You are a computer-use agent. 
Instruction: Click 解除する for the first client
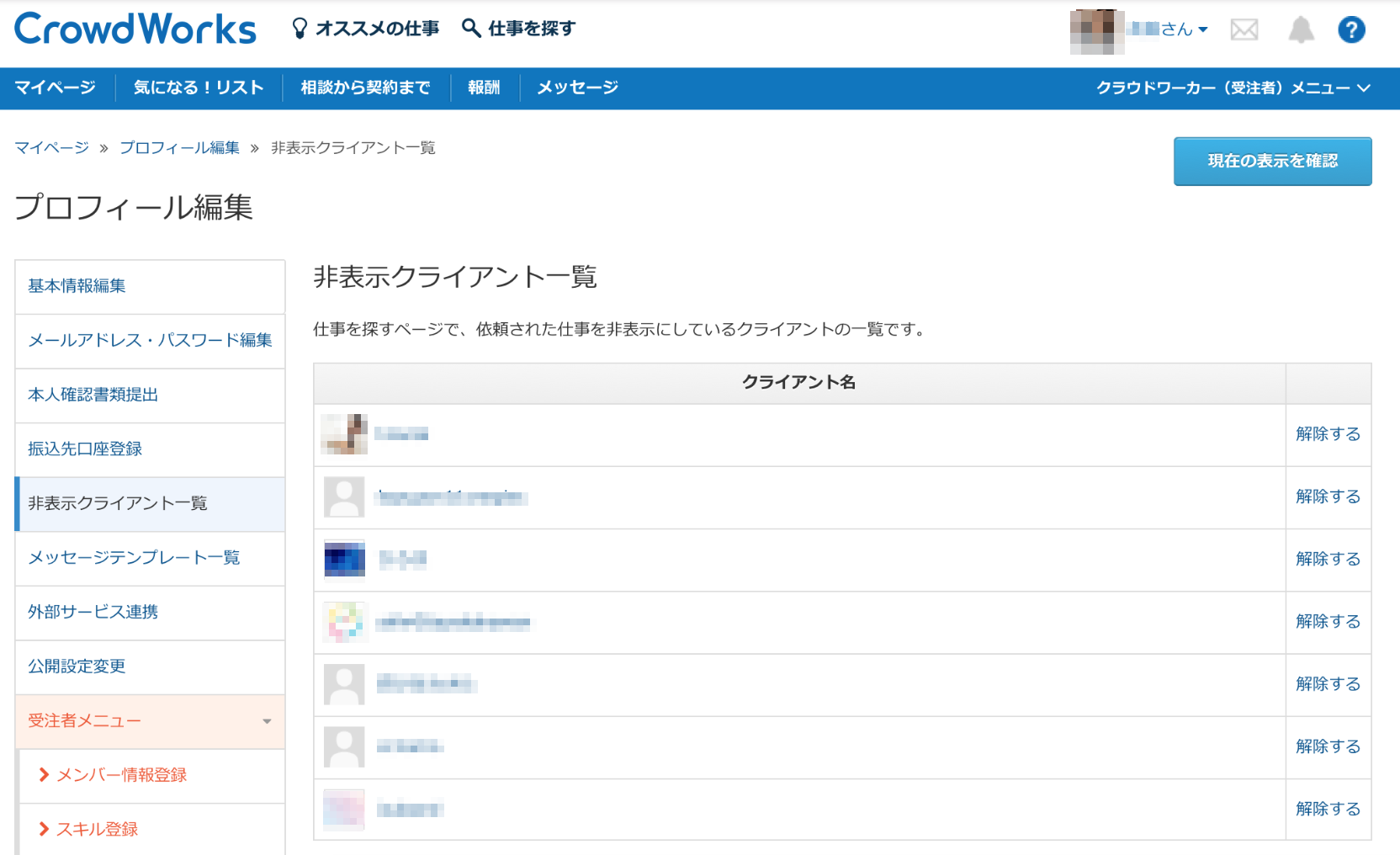pos(1328,434)
